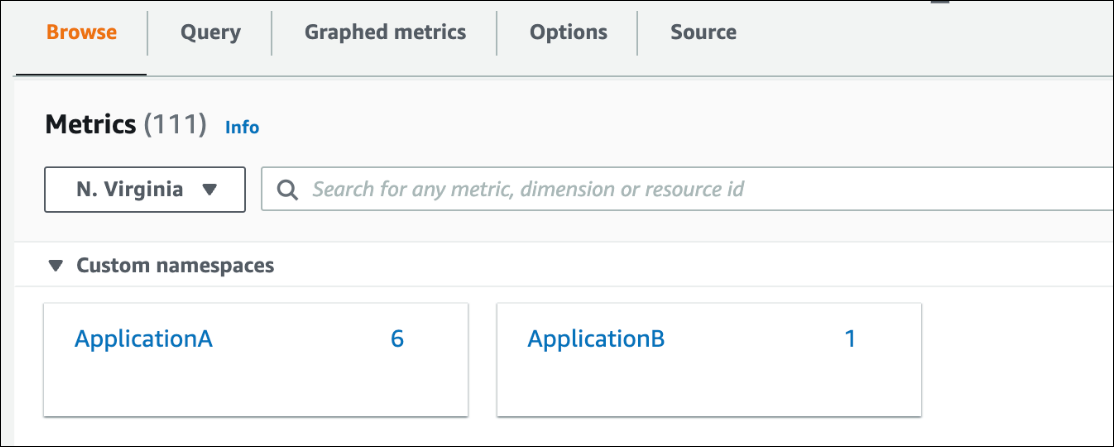Viewport: 1114px width, 447px height.
Task: Click the (111) metrics total count
Action: point(175,125)
